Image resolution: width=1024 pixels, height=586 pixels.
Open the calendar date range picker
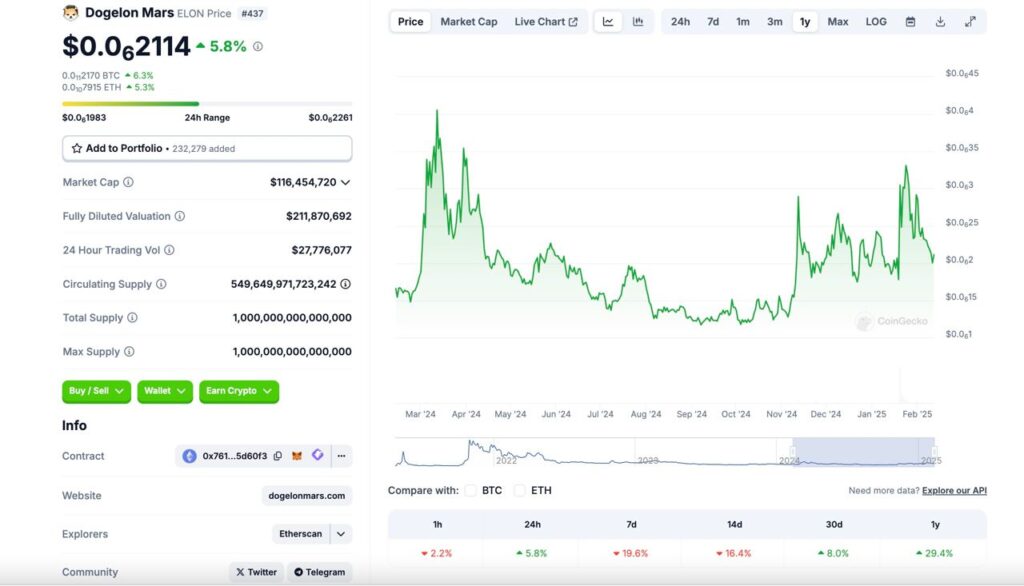click(910, 22)
